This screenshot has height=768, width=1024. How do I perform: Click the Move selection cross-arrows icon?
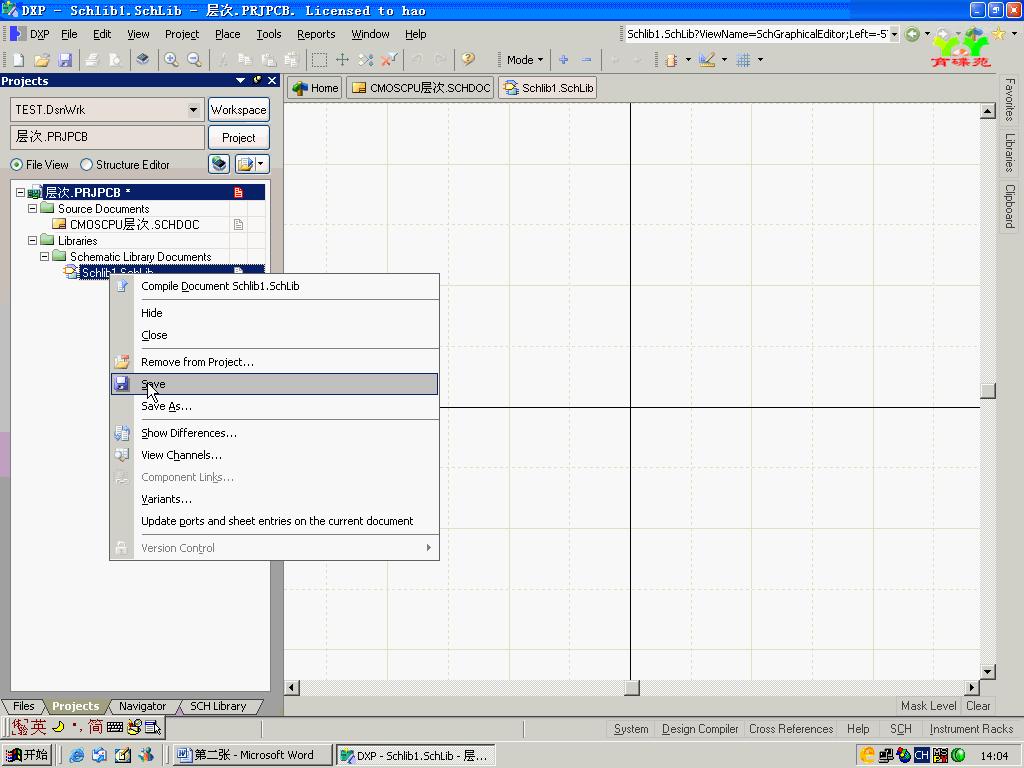pos(342,60)
